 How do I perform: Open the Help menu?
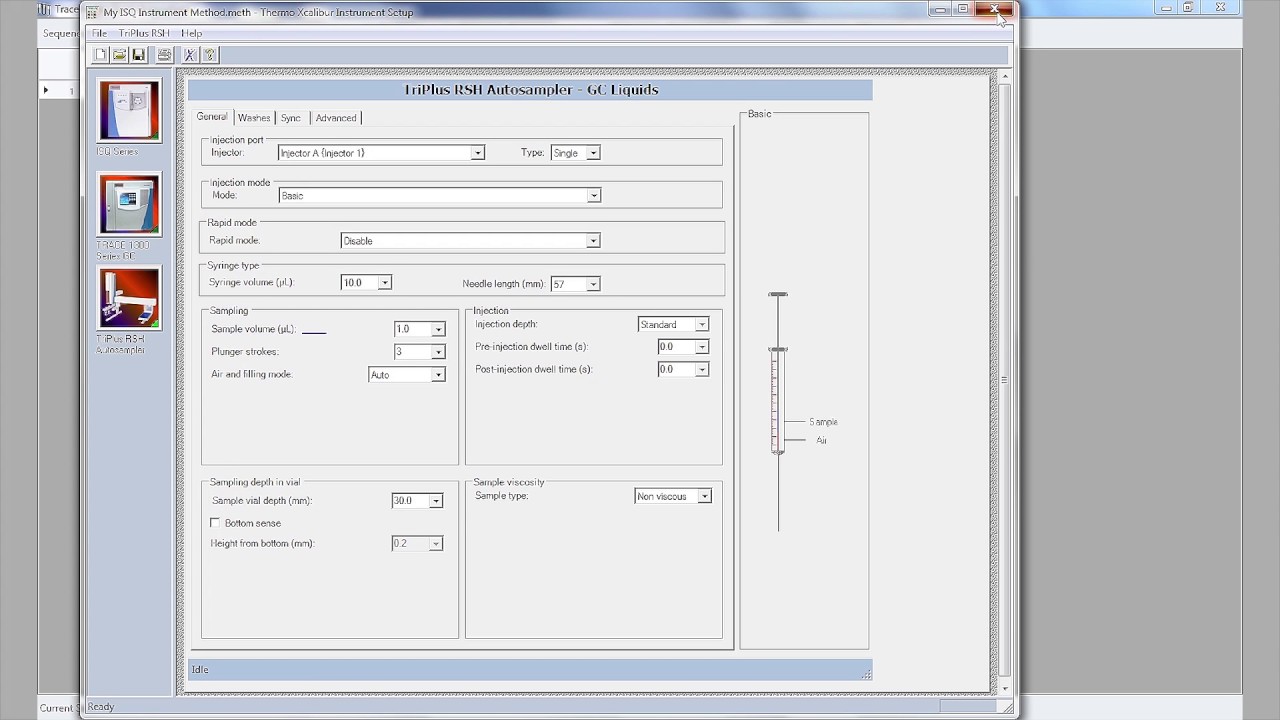191,33
